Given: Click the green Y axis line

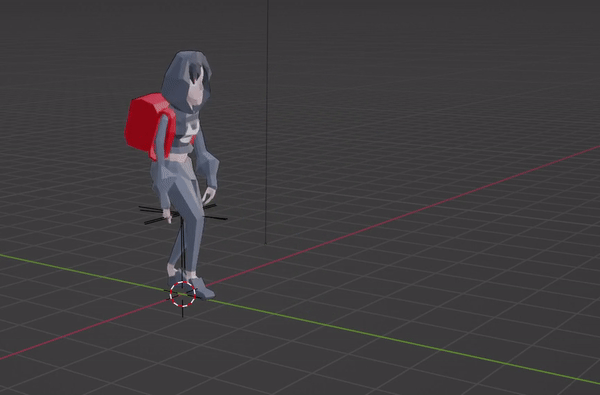Looking at the screenshot, I should click(x=383, y=336).
